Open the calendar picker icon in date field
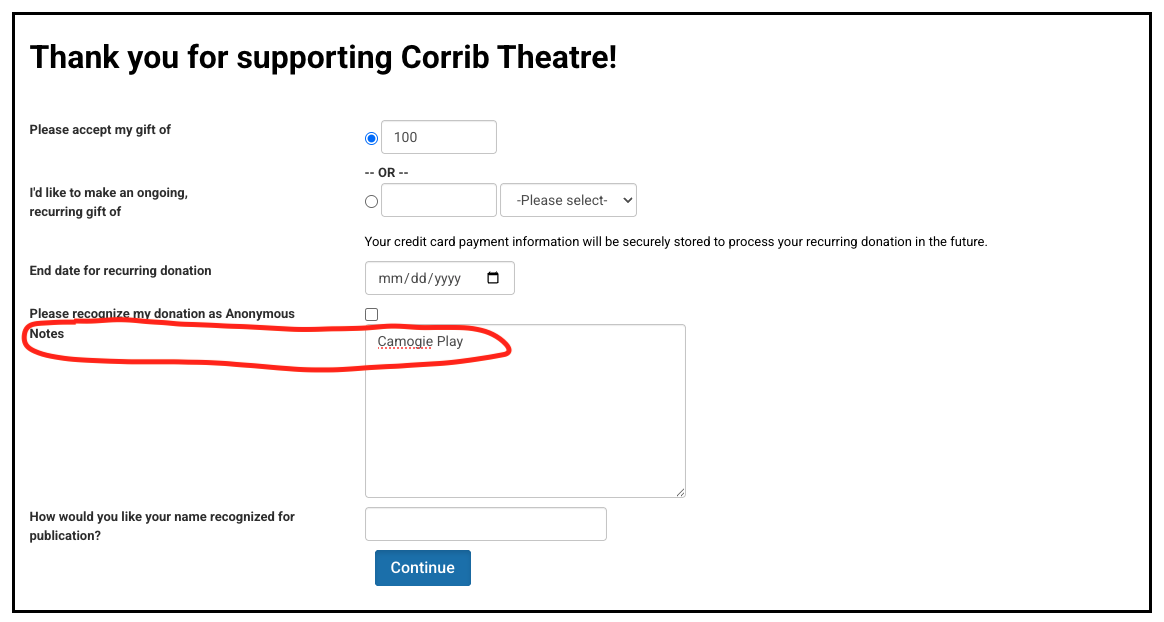This screenshot has width=1164, height=622. click(x=493, y=278)
